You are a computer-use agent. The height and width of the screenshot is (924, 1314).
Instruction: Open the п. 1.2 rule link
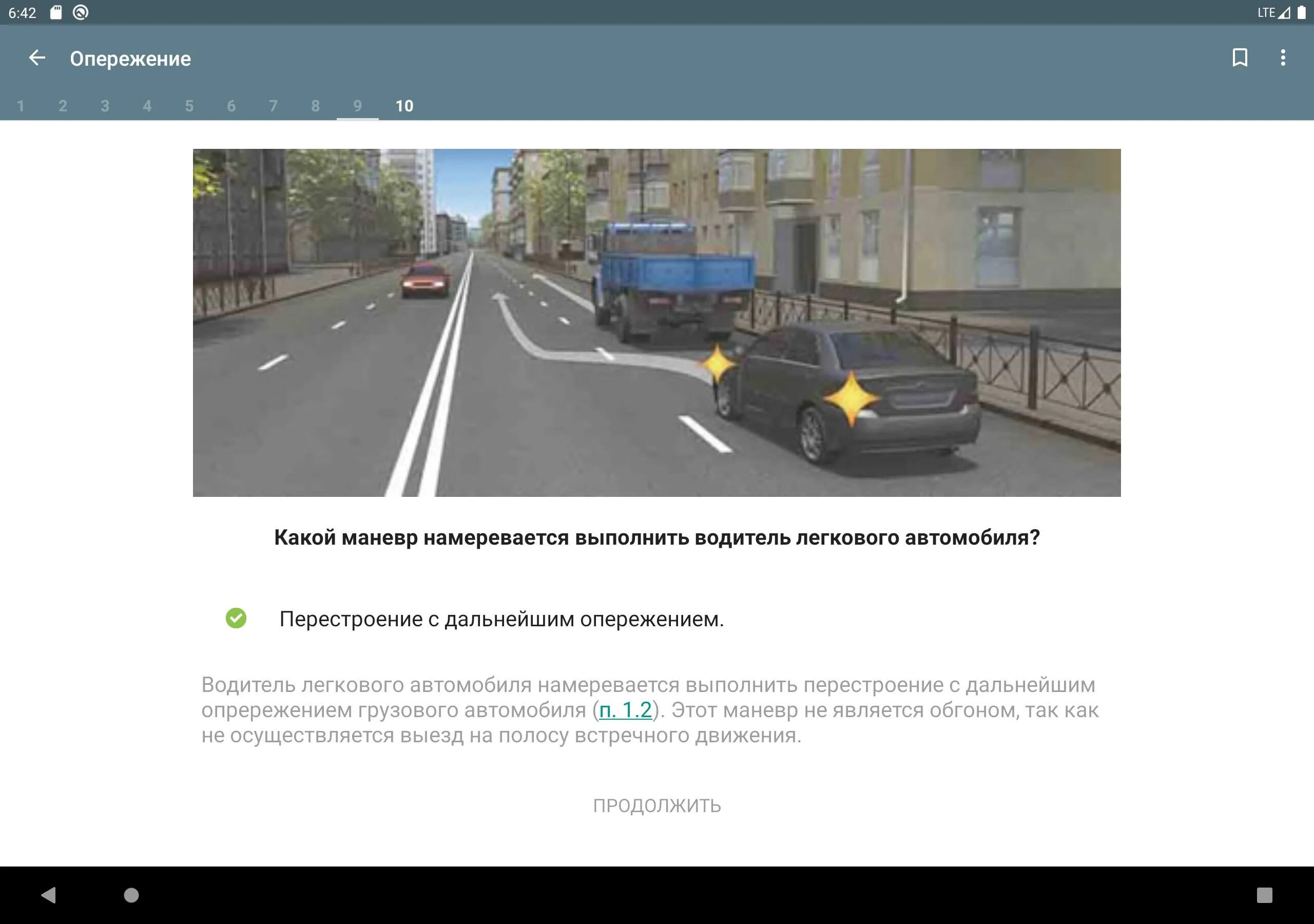click(625, 710)
